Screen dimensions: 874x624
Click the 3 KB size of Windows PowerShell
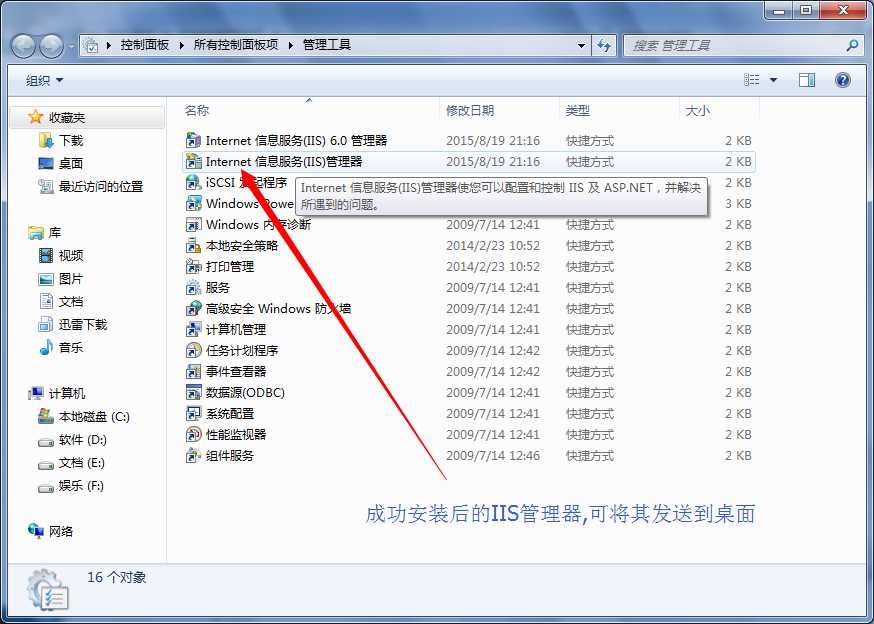[x=738, y=204]
